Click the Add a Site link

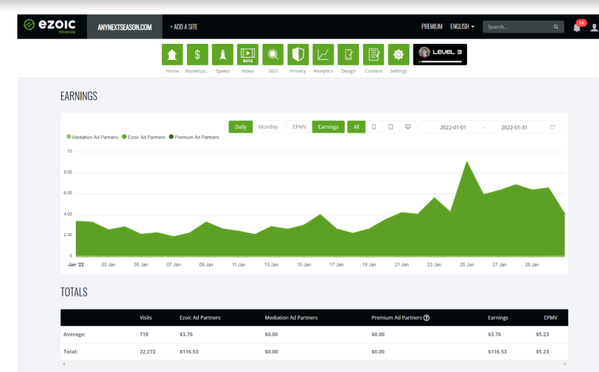coord(184,27)
